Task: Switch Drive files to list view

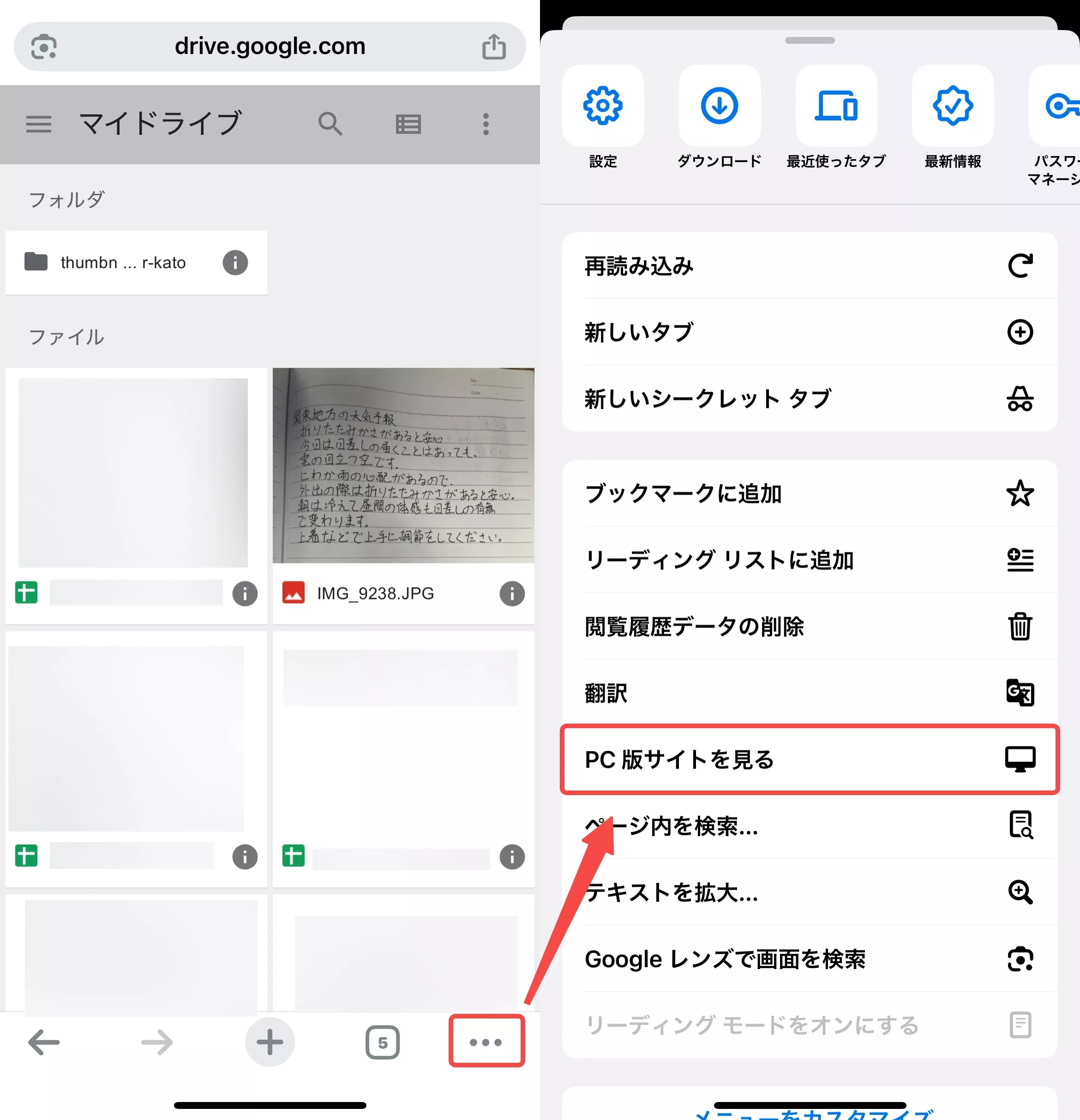Action: pyautogui.click(x=408, y=124)
